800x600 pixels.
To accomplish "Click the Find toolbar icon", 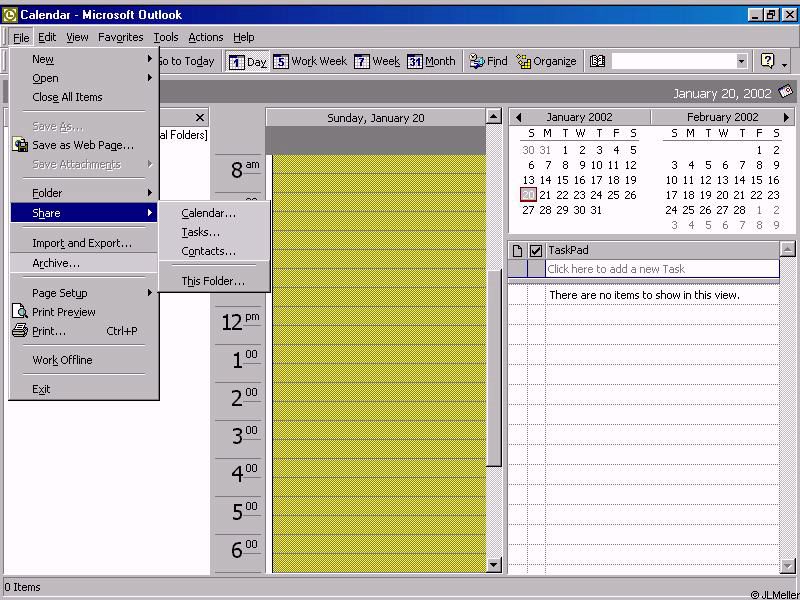I will [477, 62].
